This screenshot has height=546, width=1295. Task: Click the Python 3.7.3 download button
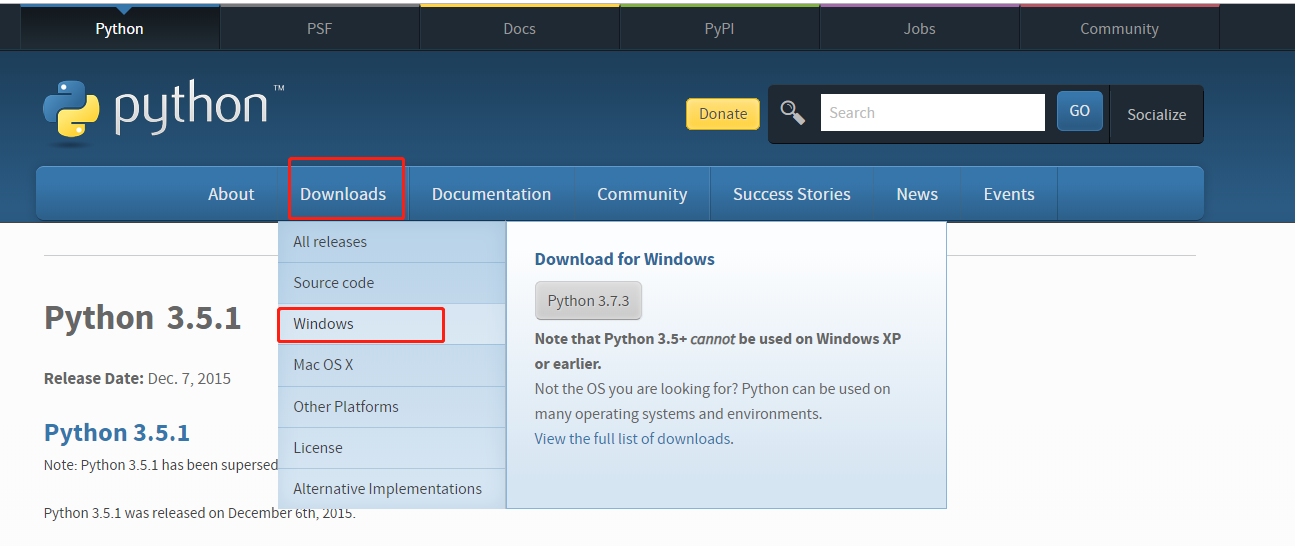pyautogui.click(x=588, y=300)
